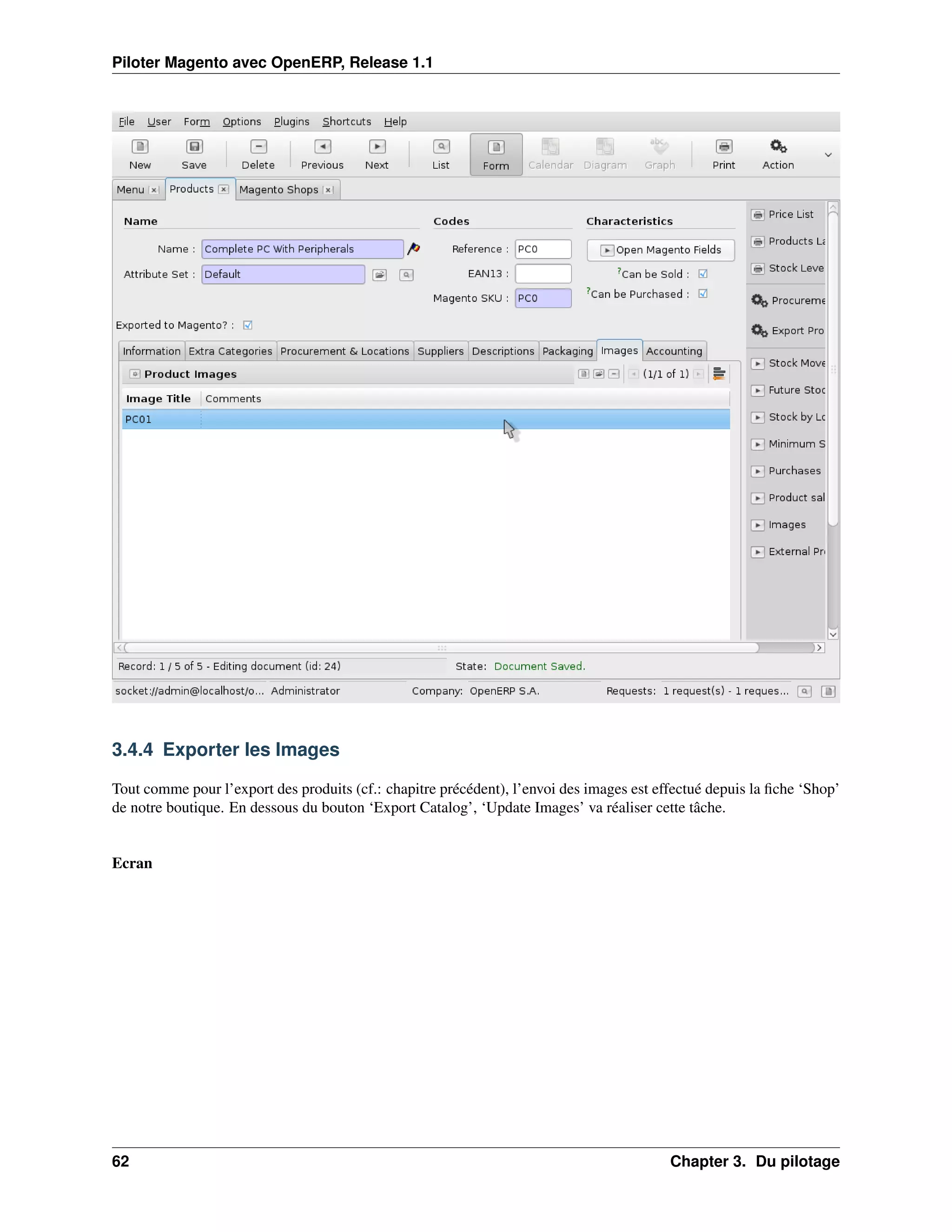952x1232 pixels.
Task: Click the Name input field
Action: click(302, 249)
